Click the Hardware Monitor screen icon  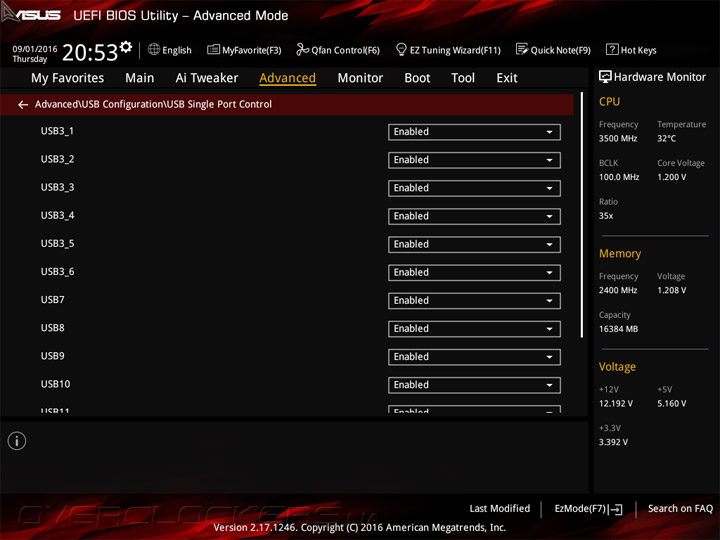pyautogui.click(x=605, y=77)
